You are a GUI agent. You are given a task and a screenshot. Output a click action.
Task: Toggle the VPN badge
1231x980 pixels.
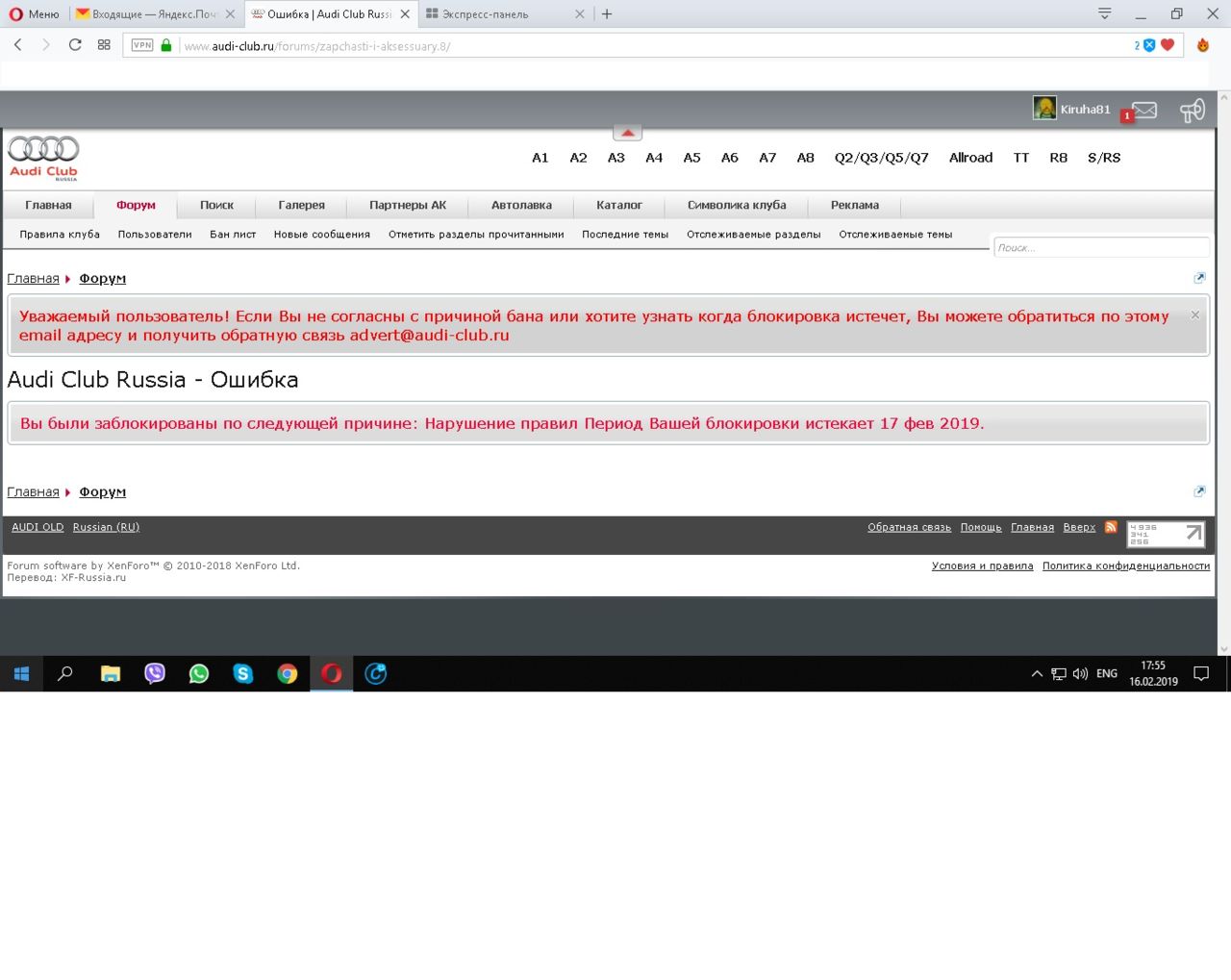tap(142, 45)
